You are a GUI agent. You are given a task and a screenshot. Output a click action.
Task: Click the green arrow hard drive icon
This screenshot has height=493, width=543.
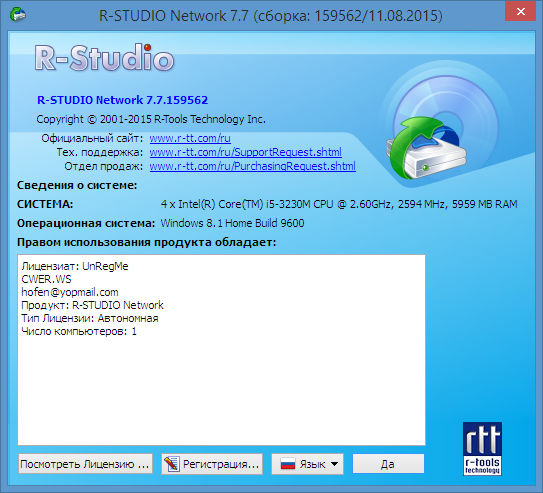pos(426,148)
